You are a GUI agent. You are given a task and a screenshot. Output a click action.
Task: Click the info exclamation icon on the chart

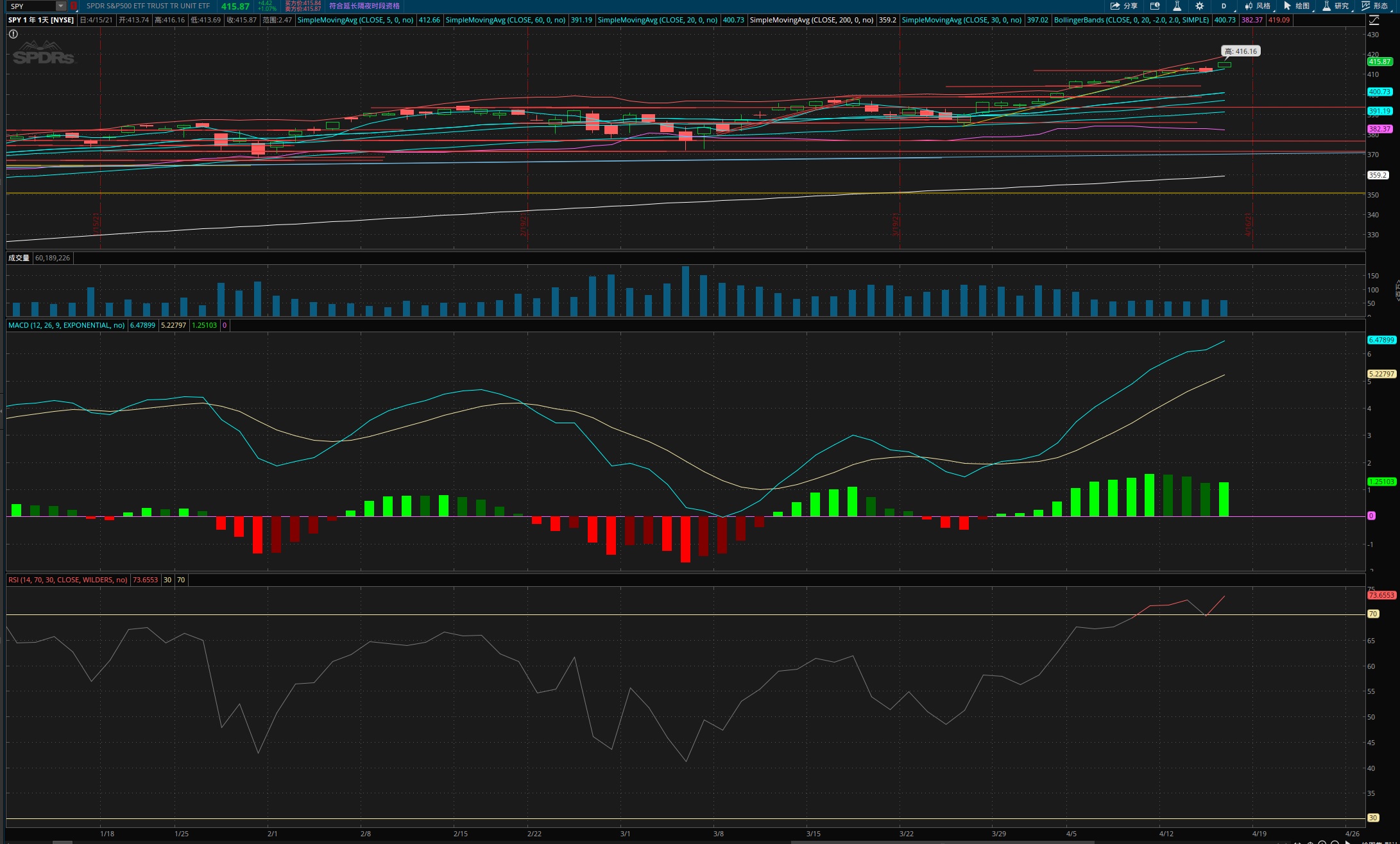13,34
